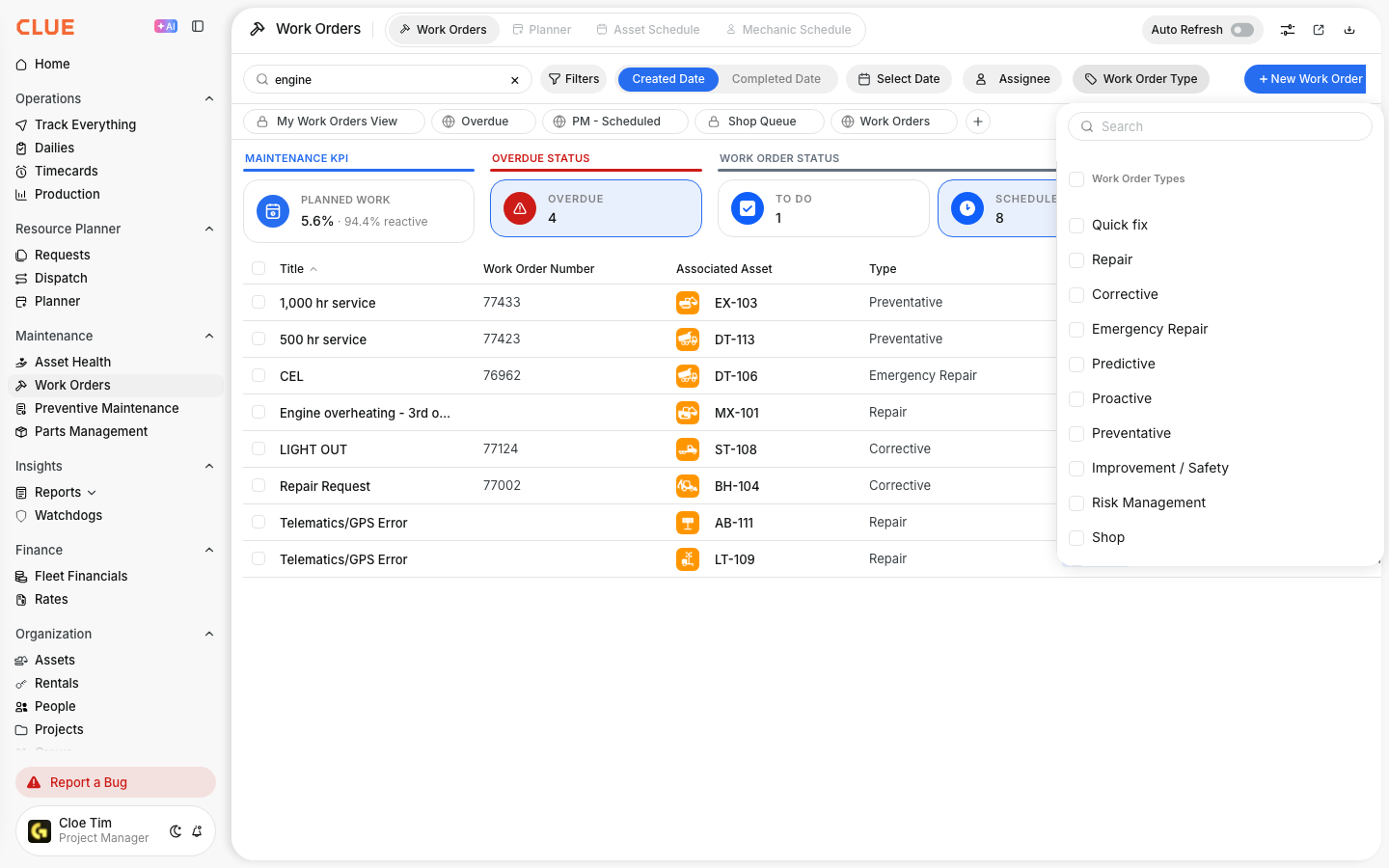Click the LT-109 asset icon
The width and height of the screenshot is (1389, 868).
pyautogui.click(x=688, y=559)
